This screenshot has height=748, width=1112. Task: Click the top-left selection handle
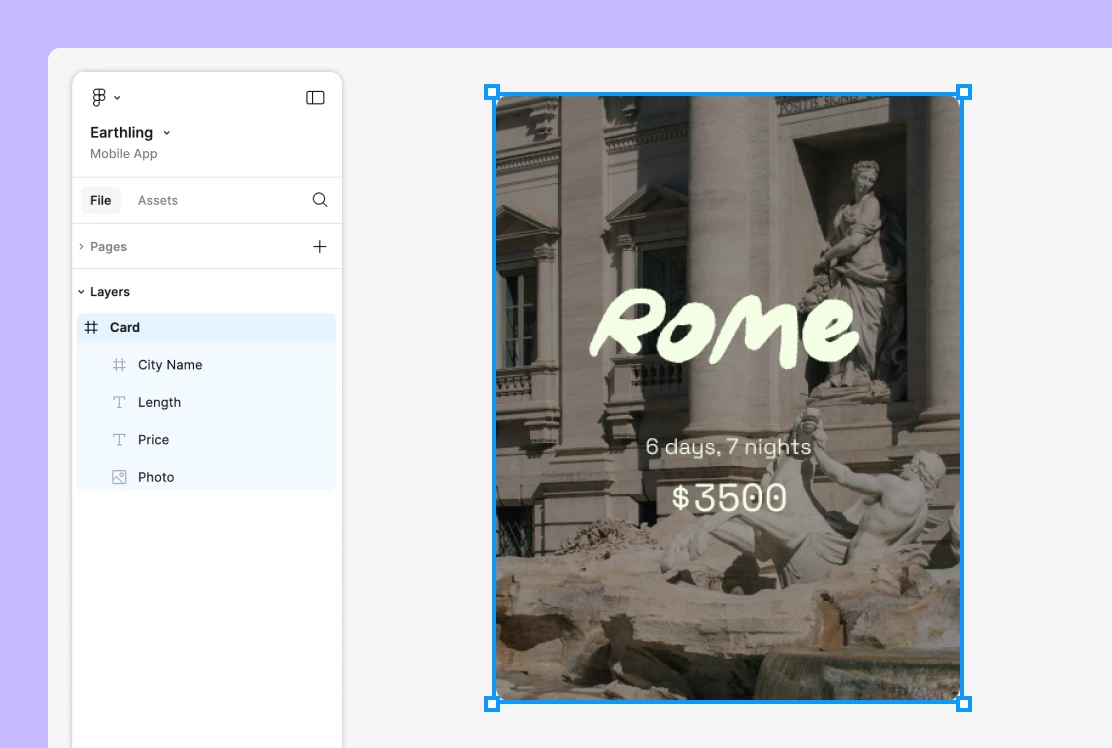pyautogui.click(x=492, y=92)
